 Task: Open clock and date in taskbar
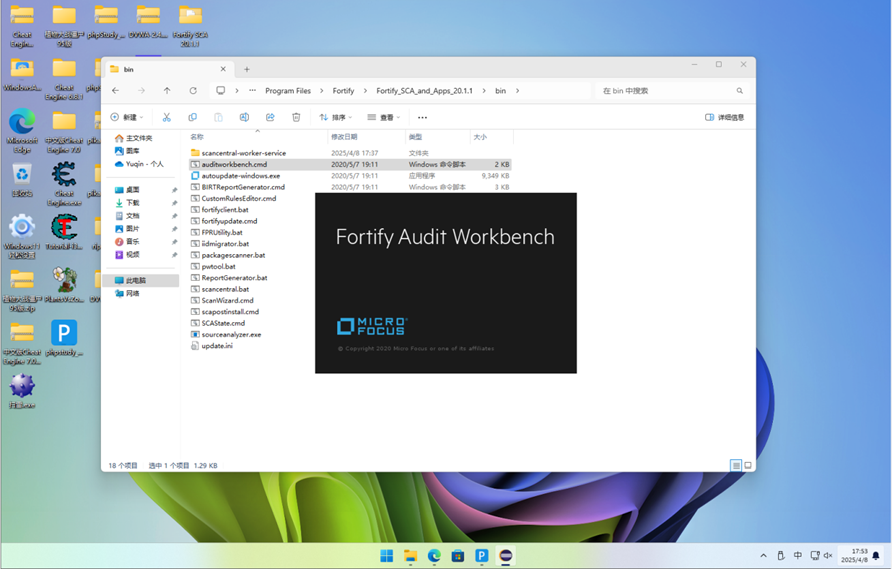coord(854,555)
